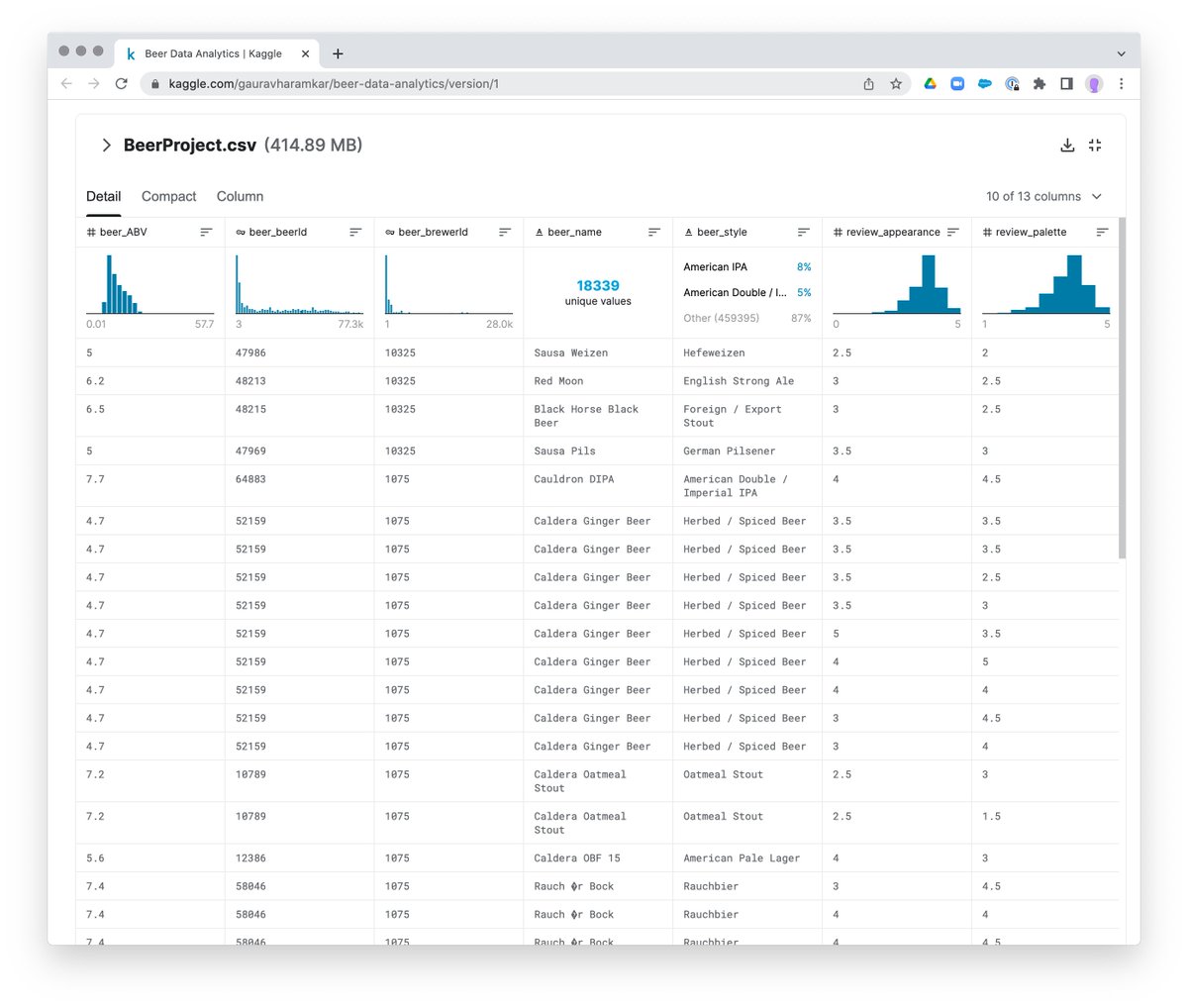Click the table vertical scrollbar

1123,388
